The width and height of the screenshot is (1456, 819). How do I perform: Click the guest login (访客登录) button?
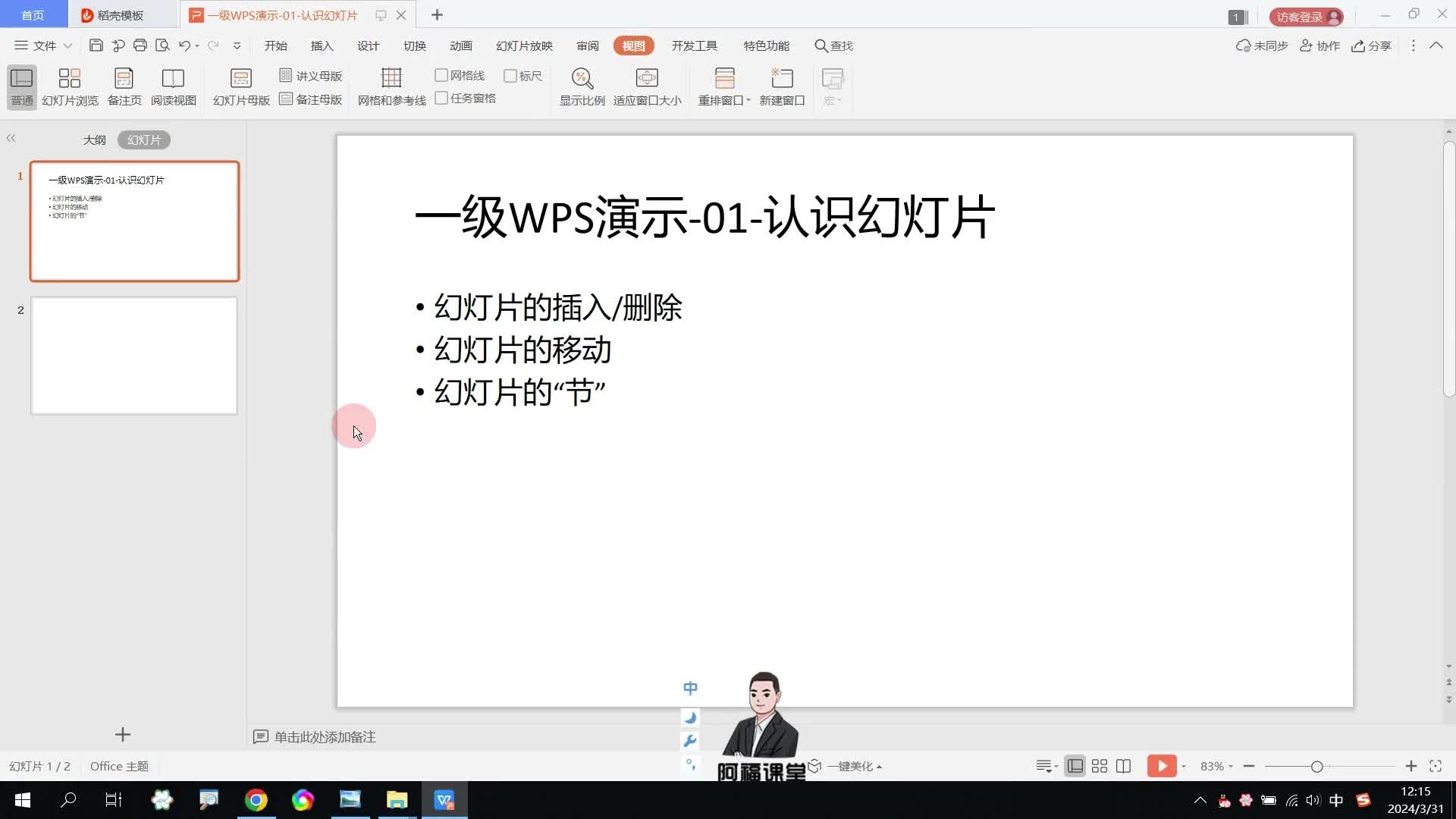[1306, 17]
